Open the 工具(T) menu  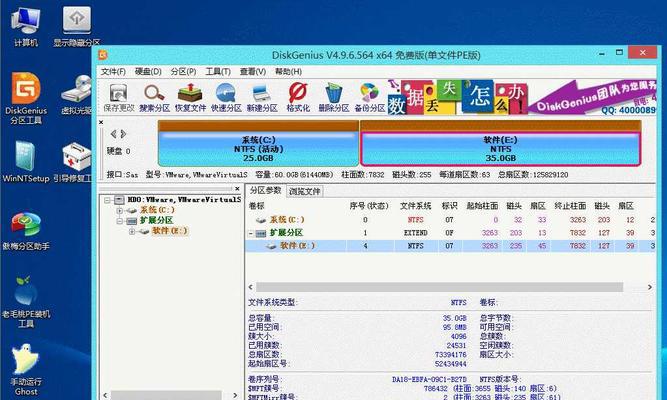pyautogui.click(x=218, y=71)
